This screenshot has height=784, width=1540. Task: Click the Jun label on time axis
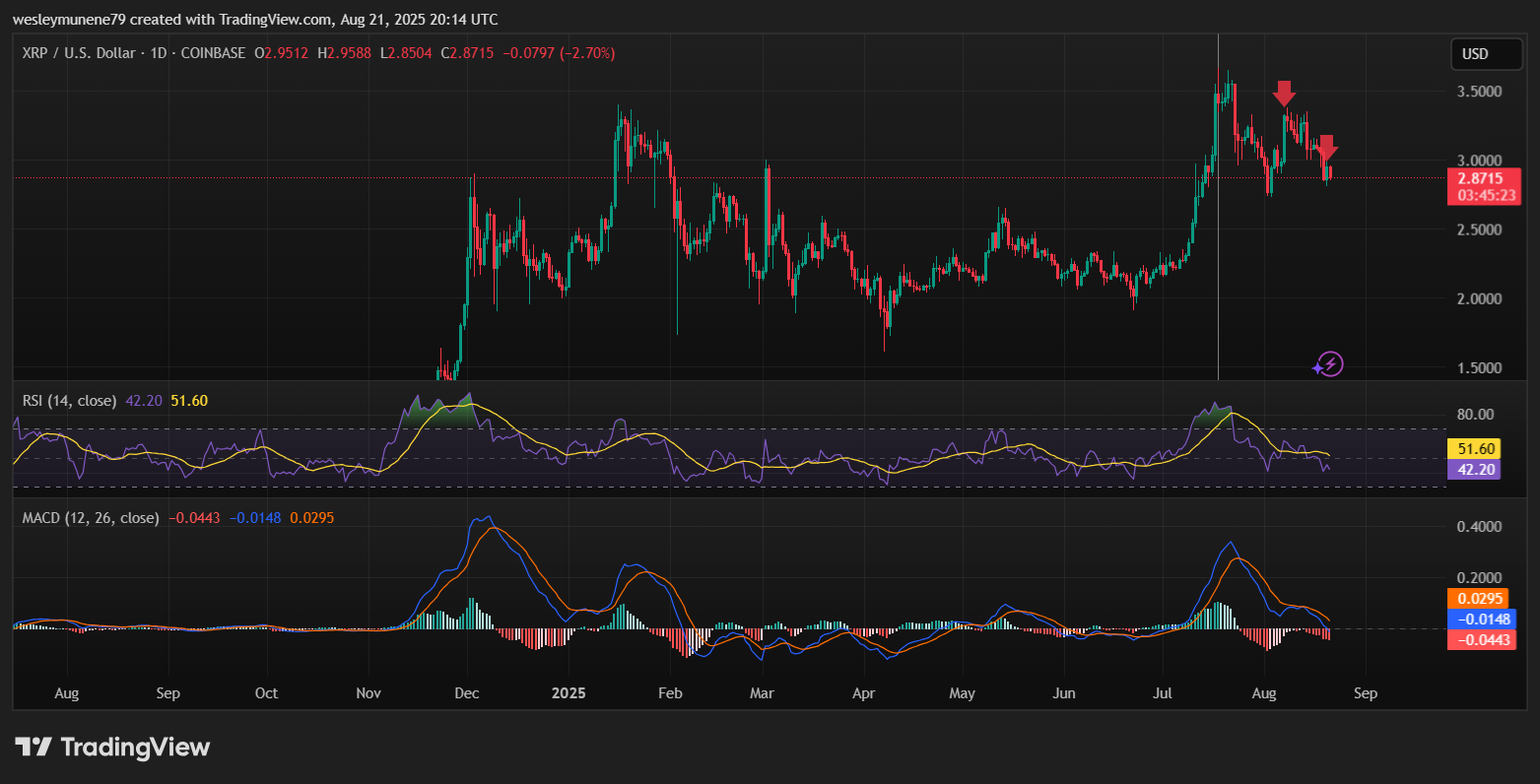click(1064, 693)
